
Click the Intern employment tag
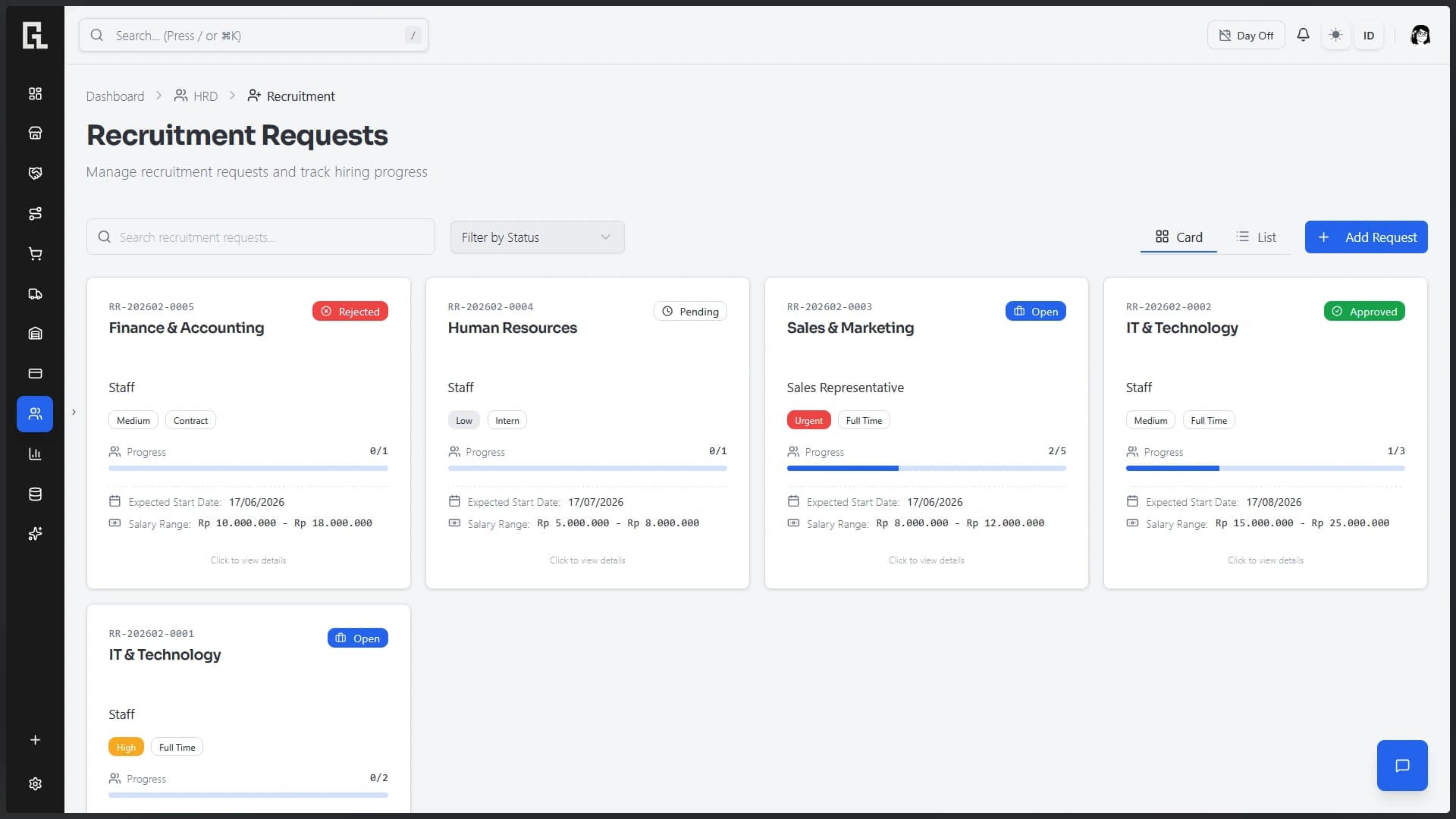(x=507, y=421)
